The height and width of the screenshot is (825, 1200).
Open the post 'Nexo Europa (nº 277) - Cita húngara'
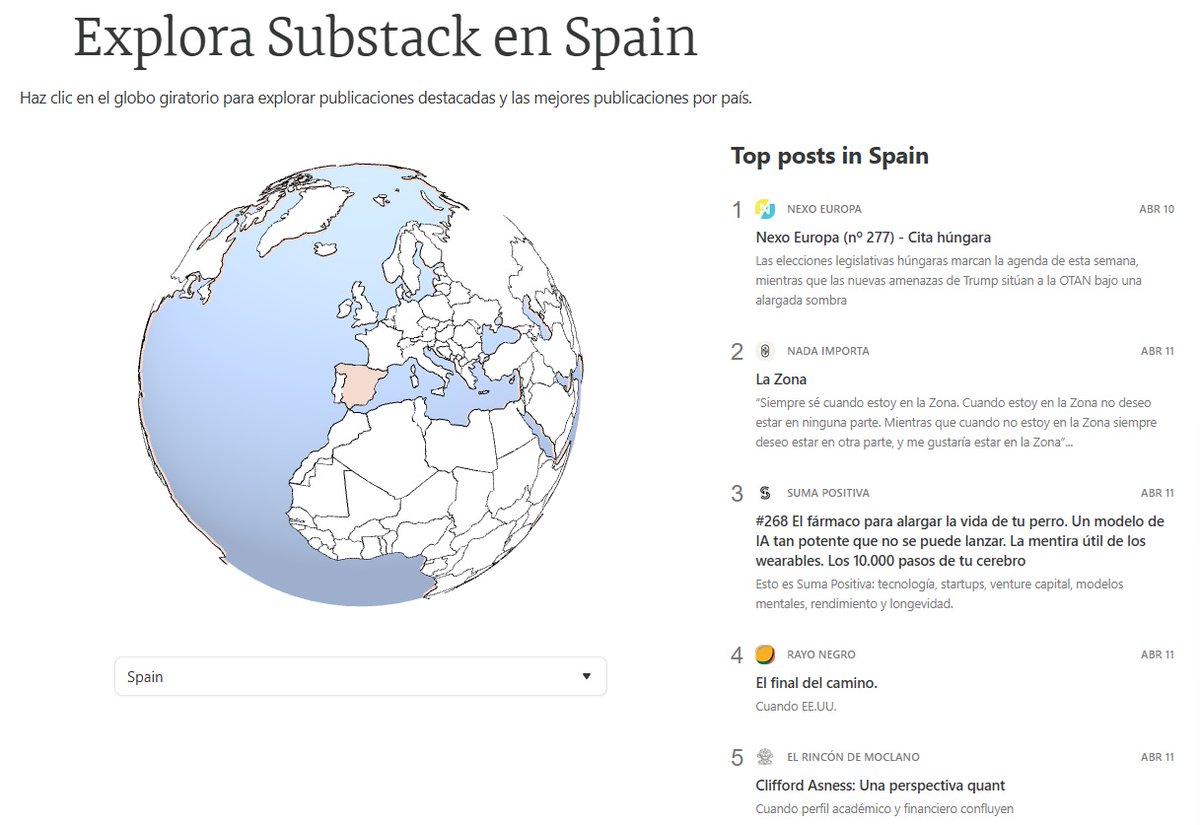(x=873, y=237)
